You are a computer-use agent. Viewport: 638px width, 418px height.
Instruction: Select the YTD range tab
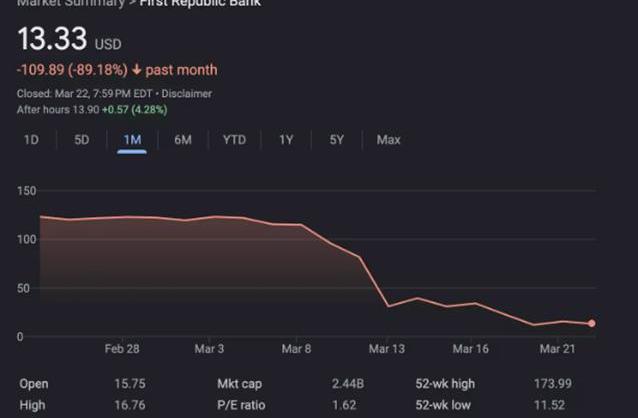234,140
